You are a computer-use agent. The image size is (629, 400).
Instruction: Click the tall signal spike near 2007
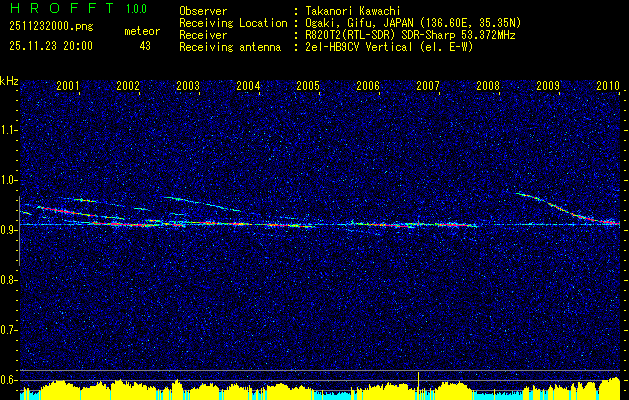coord(418,385)
